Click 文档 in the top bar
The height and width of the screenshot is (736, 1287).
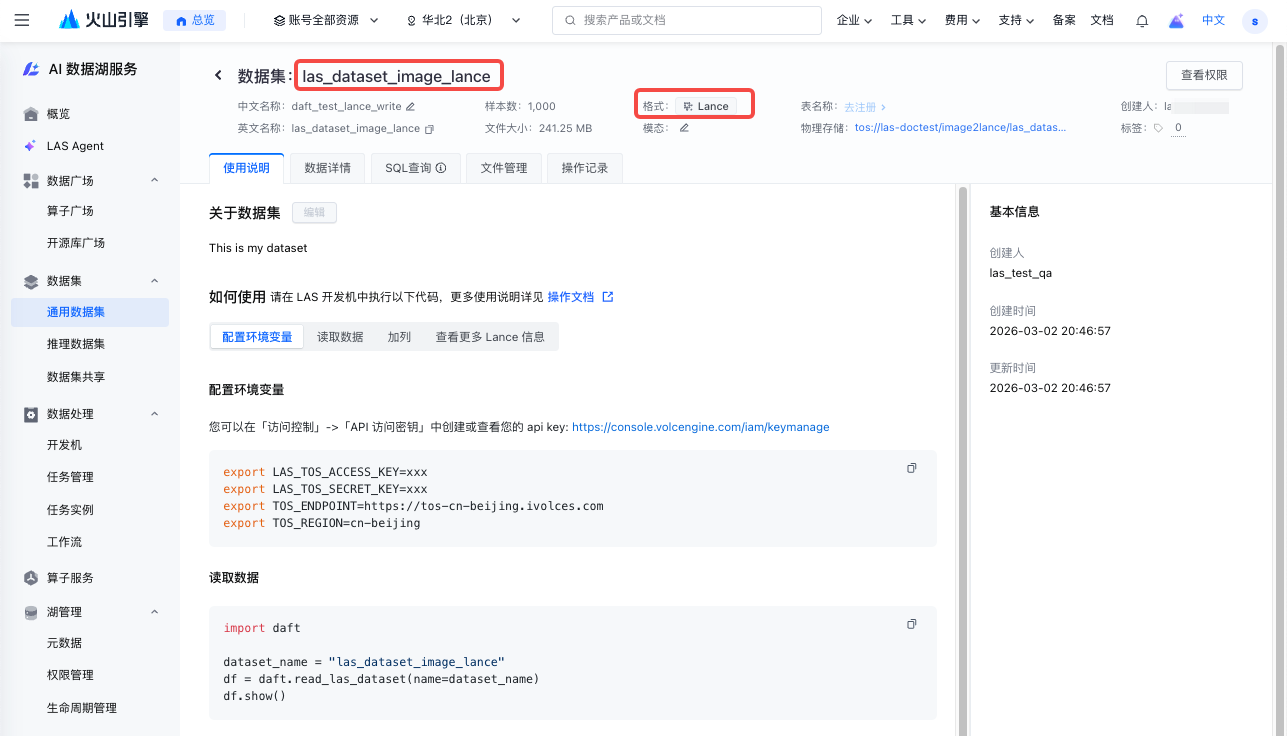point(1101,20)
